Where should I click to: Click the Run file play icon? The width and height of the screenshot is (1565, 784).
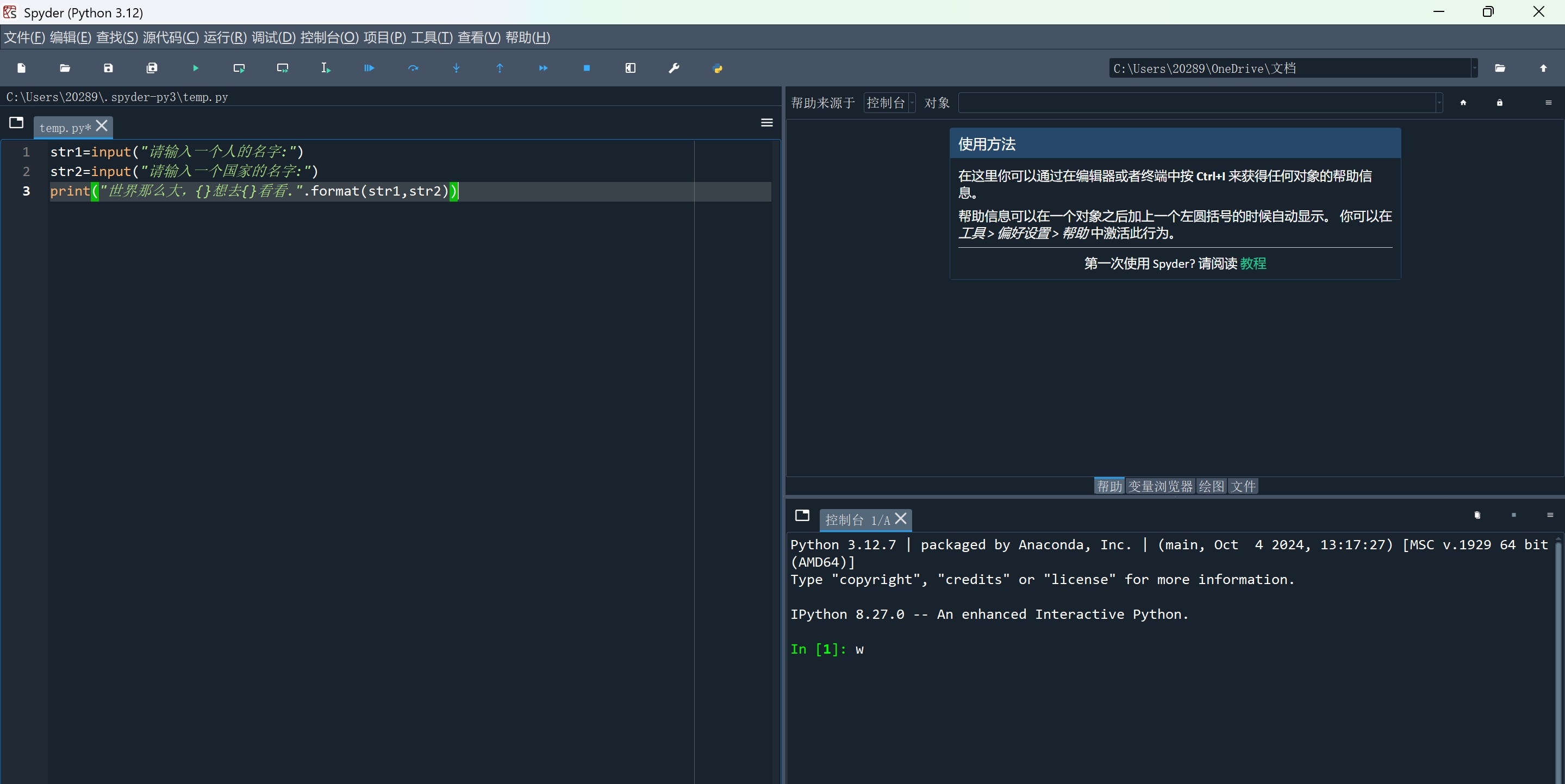tap(196, 68)
